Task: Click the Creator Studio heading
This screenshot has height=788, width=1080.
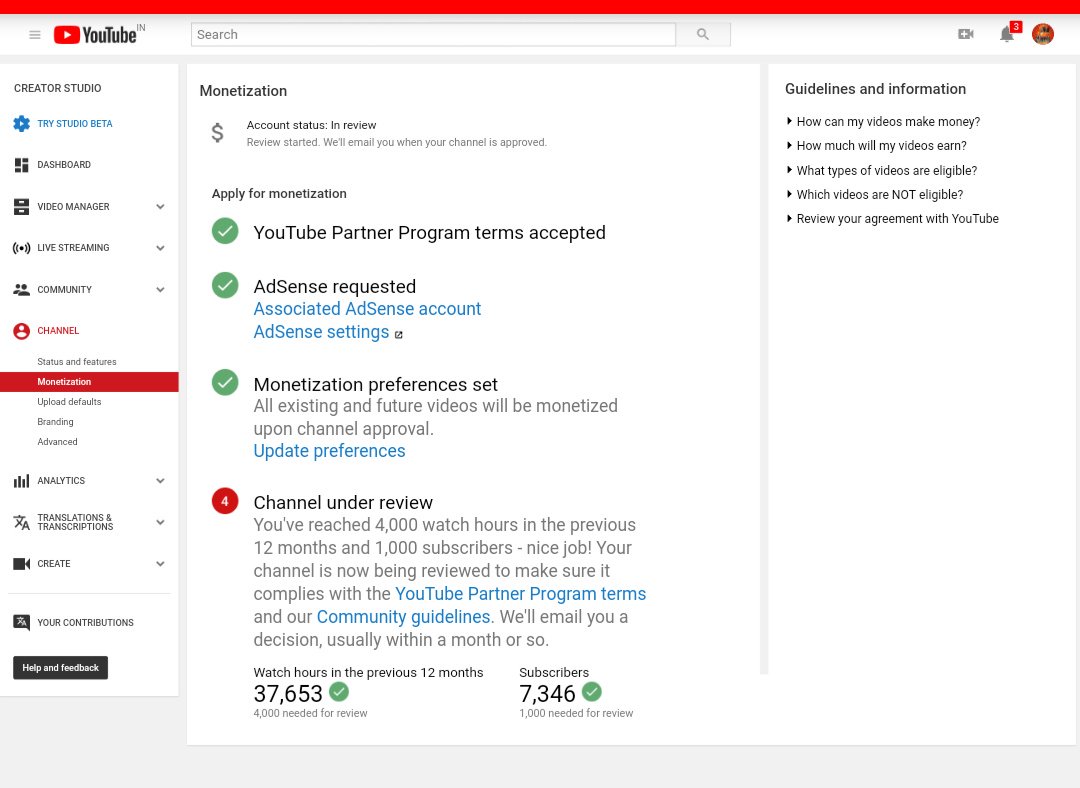Action: coord(58,88)
